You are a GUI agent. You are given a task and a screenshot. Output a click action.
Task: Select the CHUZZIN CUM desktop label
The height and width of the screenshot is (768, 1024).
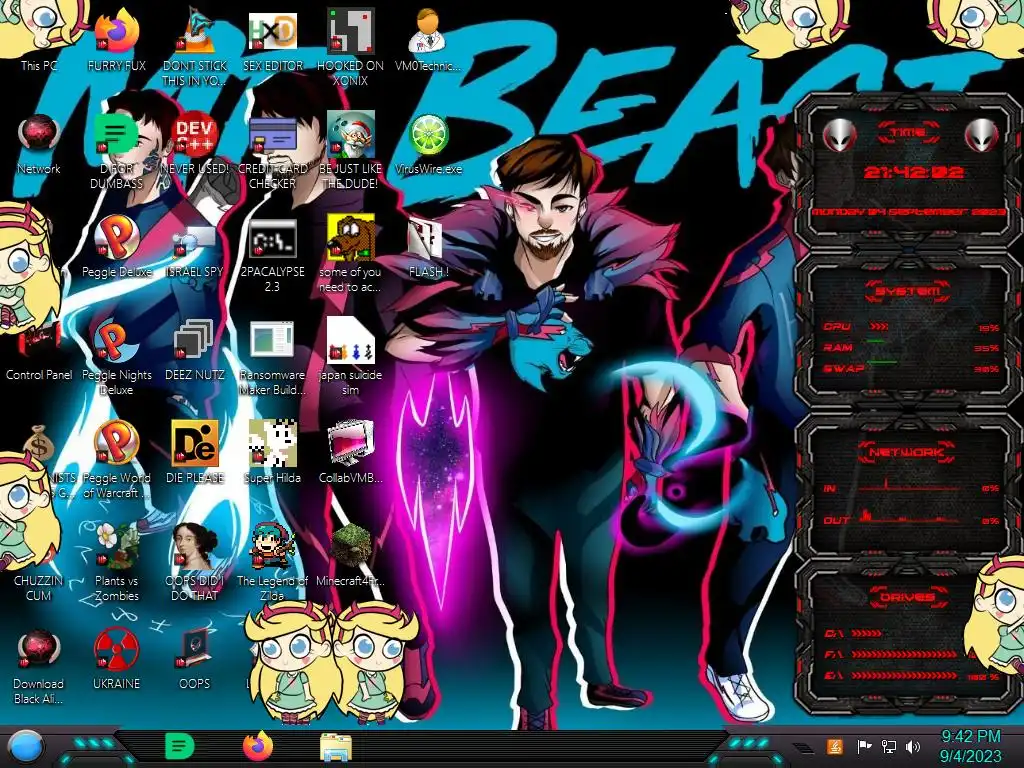pos(38,588)
